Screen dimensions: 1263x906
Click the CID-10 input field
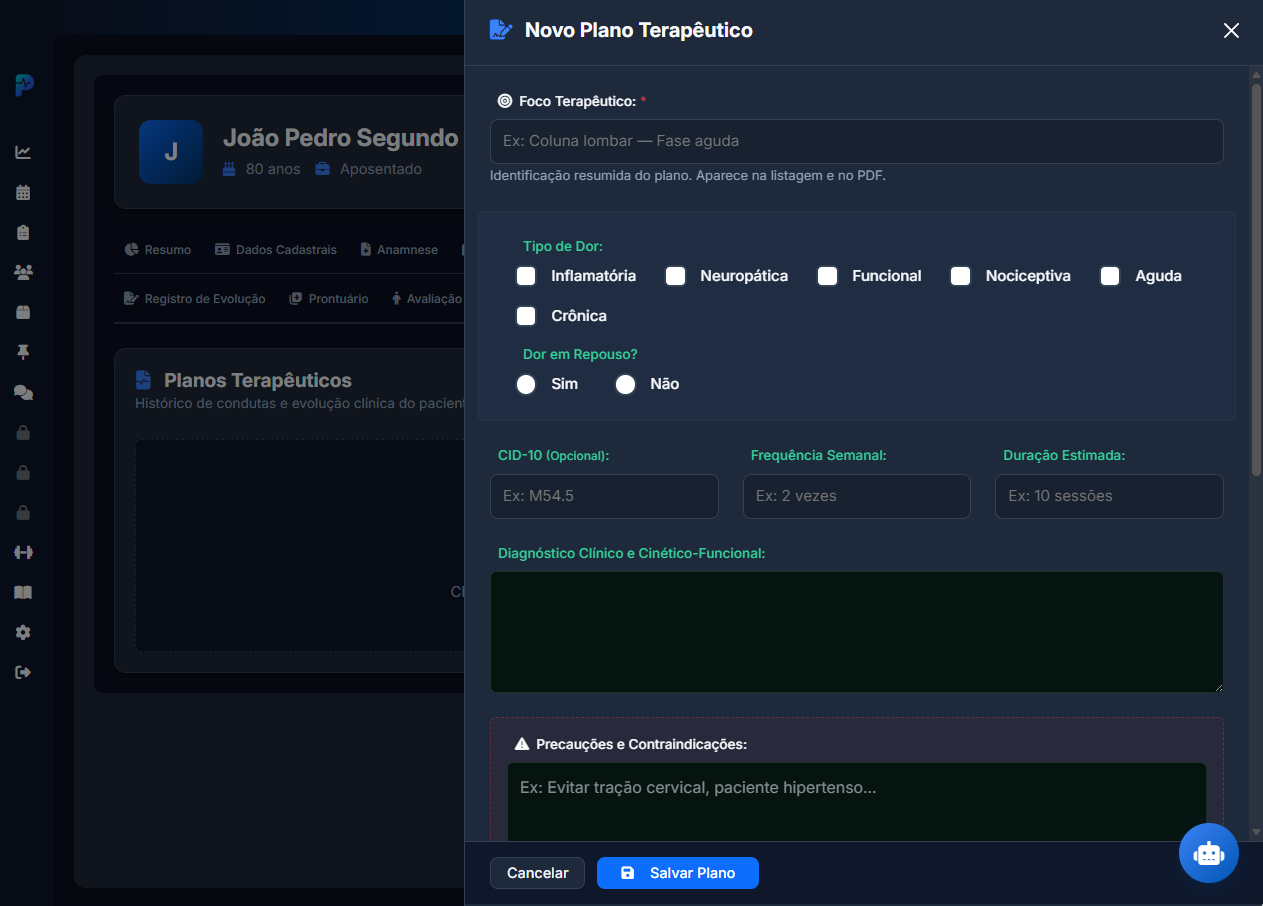(604, 496)
